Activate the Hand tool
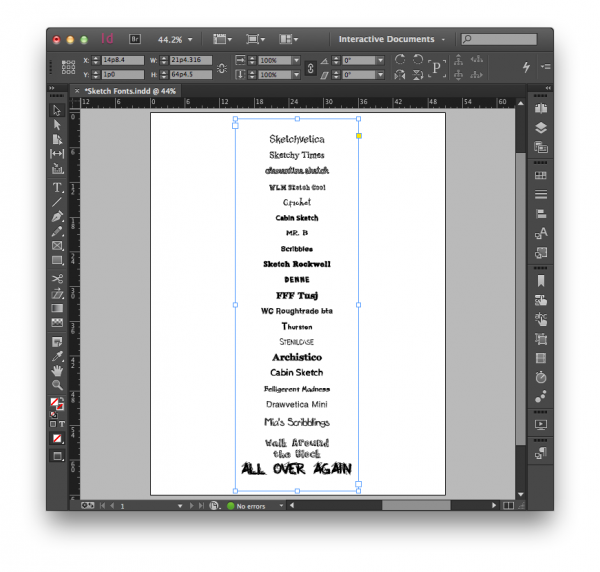This screenshot has width=600, height=572. (x=57, y=370)
